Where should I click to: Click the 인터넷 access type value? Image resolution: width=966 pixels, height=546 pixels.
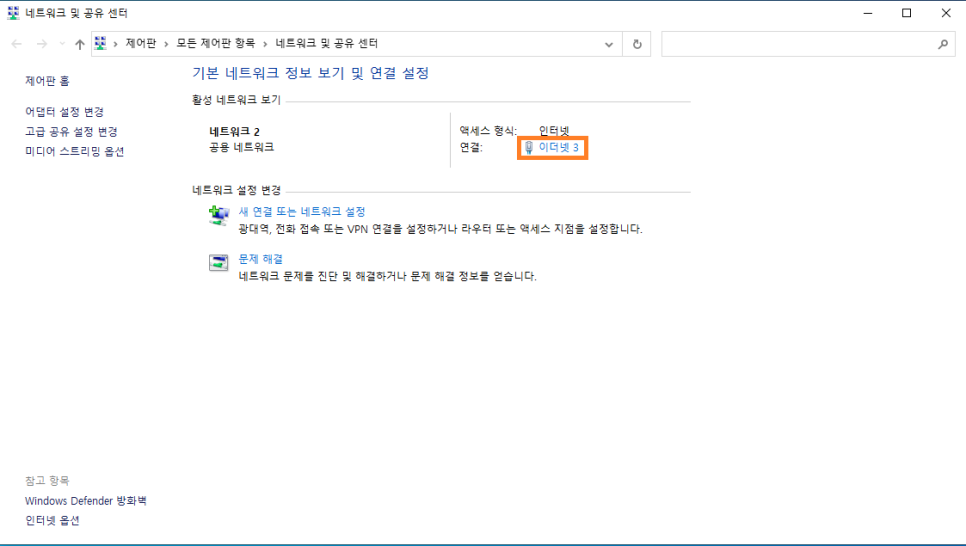coord(554,131)
